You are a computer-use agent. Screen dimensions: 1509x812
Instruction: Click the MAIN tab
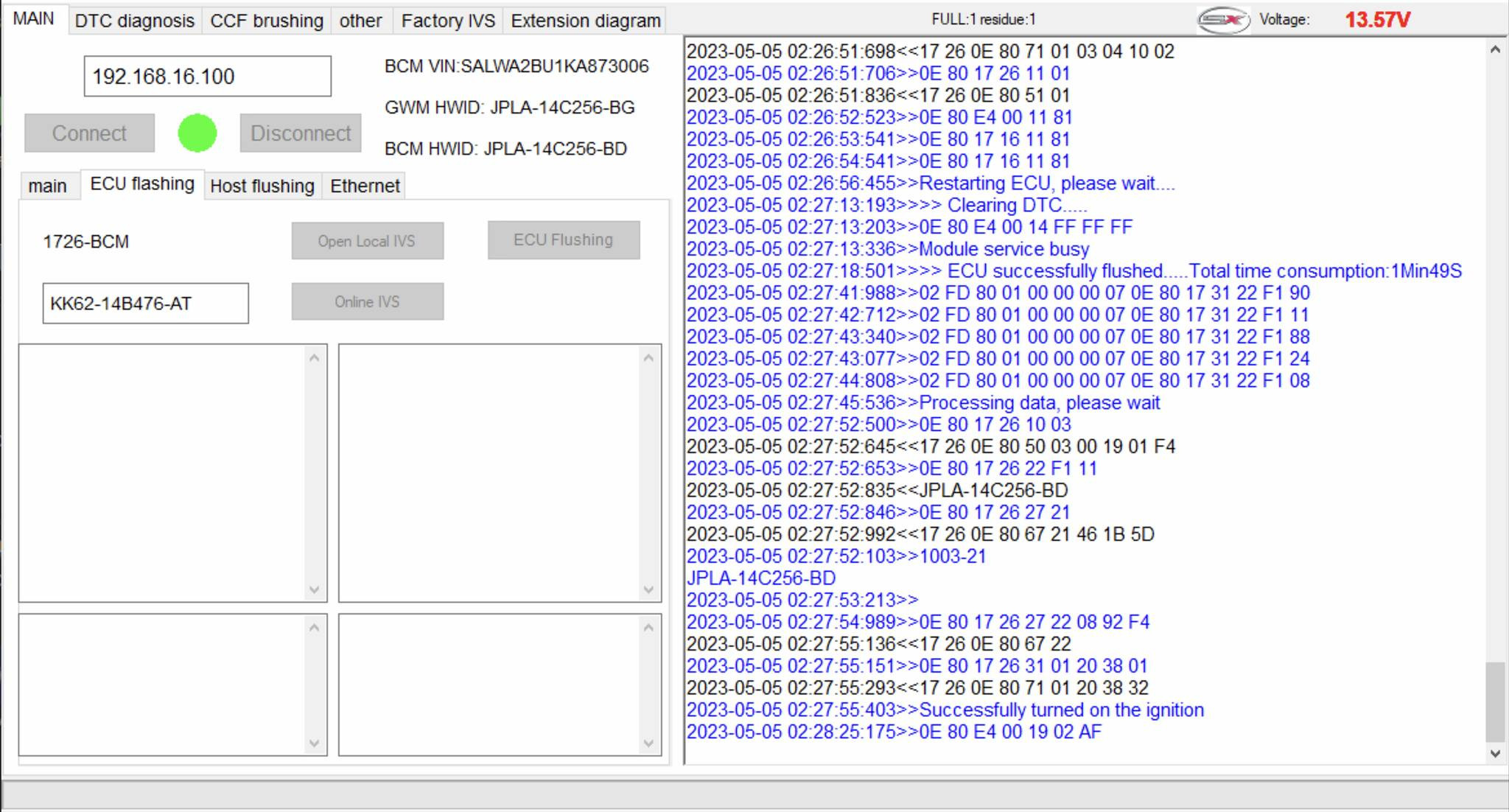[x=35, y=19]
